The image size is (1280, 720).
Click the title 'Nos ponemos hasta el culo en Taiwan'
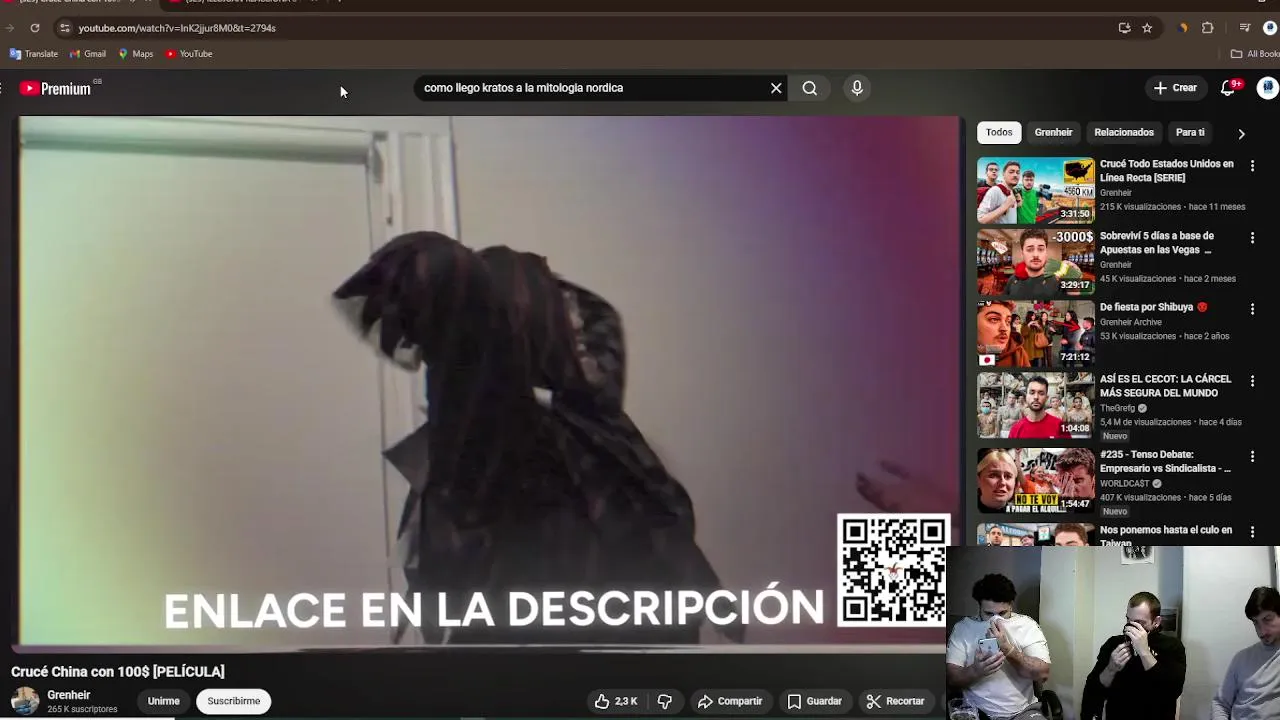[x=1166, y=536]
